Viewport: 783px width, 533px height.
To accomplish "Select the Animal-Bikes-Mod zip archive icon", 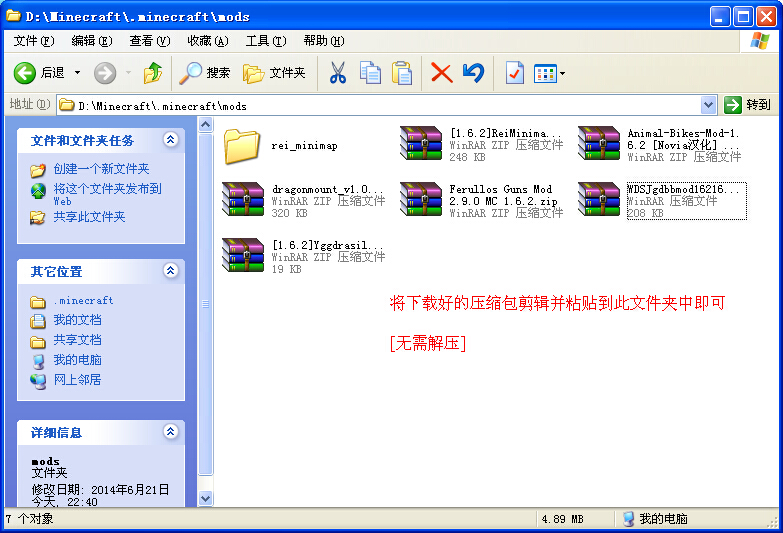I will pos(599,143).
